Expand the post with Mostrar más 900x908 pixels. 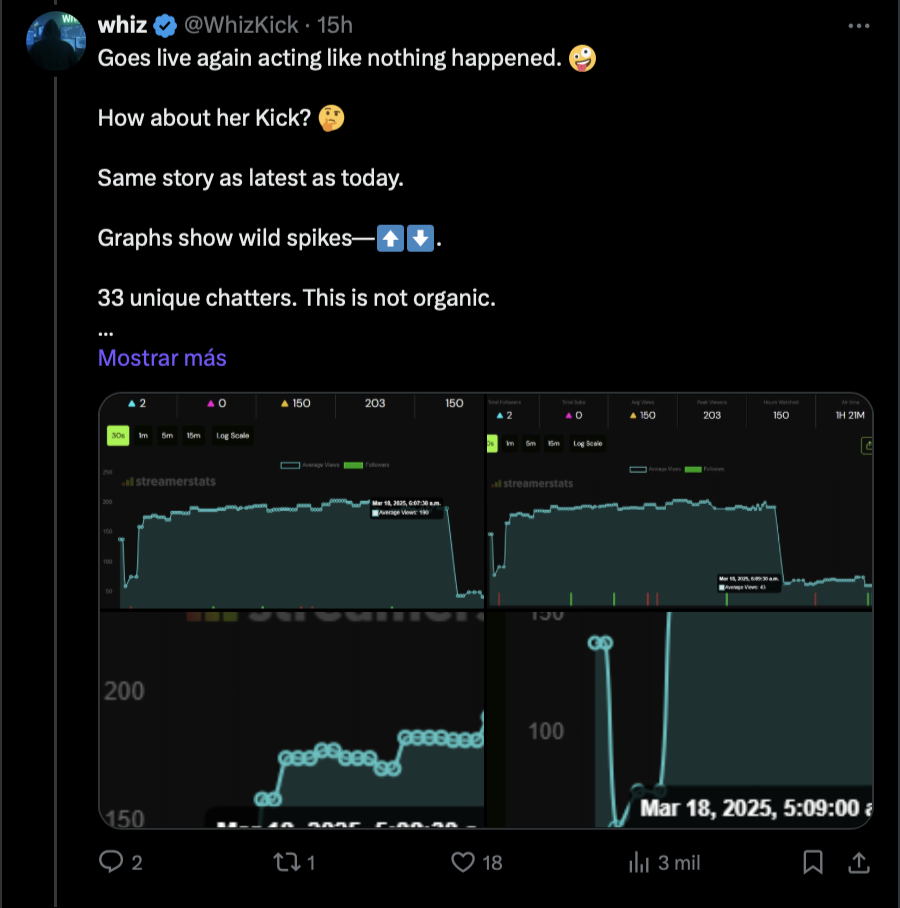point(162,358)
